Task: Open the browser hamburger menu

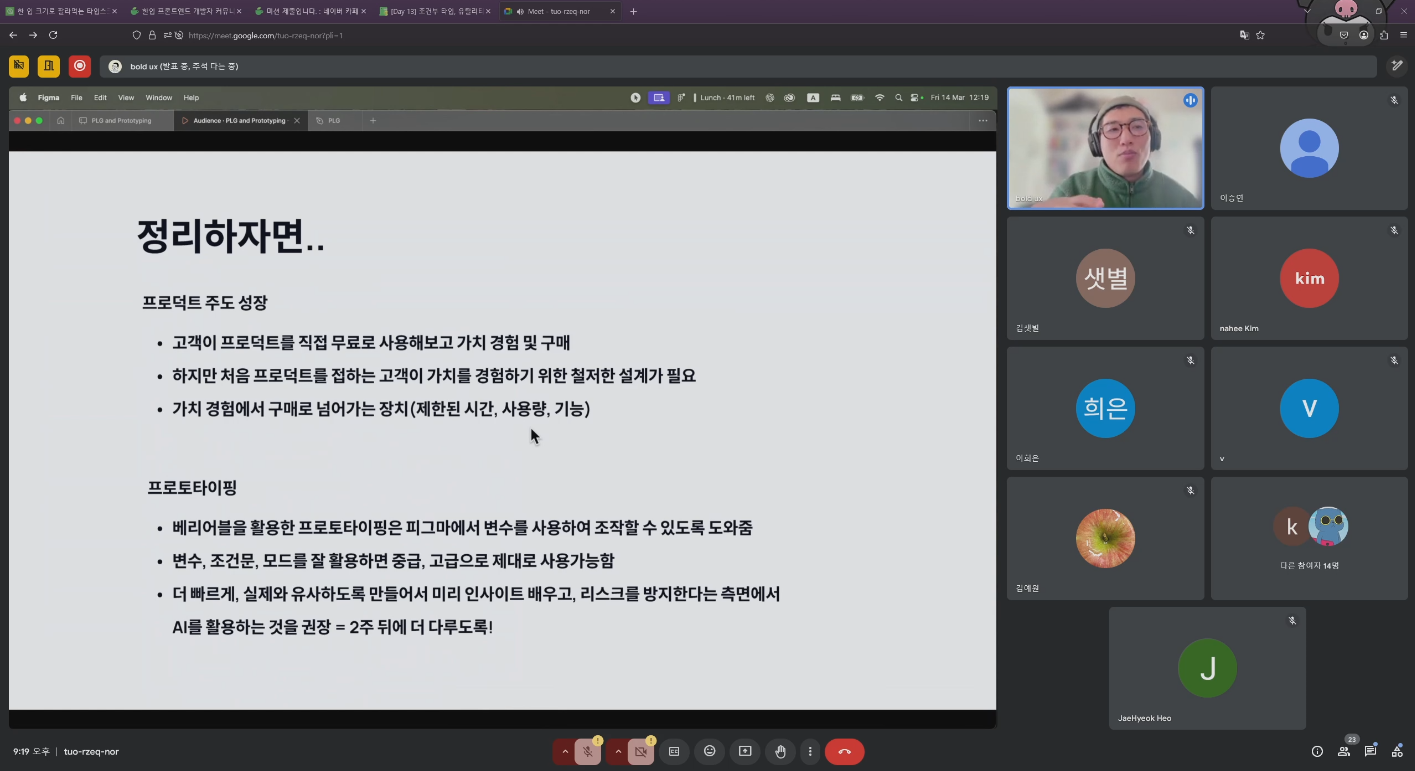Action: pyautogui.click(x=1403, y=35)
